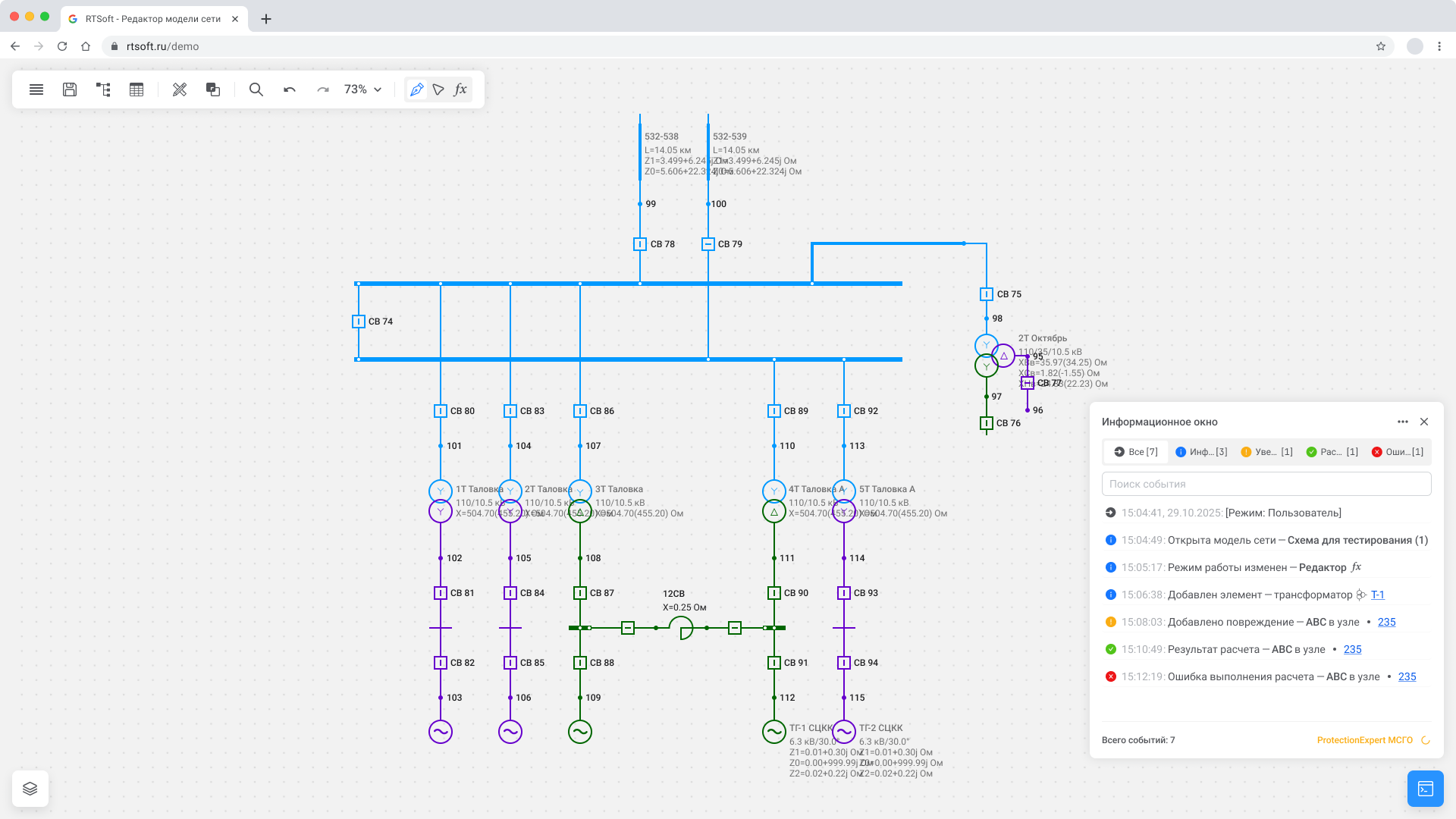Viewport: 1456px width, 819px height.
Task: Select breaker СВ 87 symbol
Action: [x=580, y=593]
